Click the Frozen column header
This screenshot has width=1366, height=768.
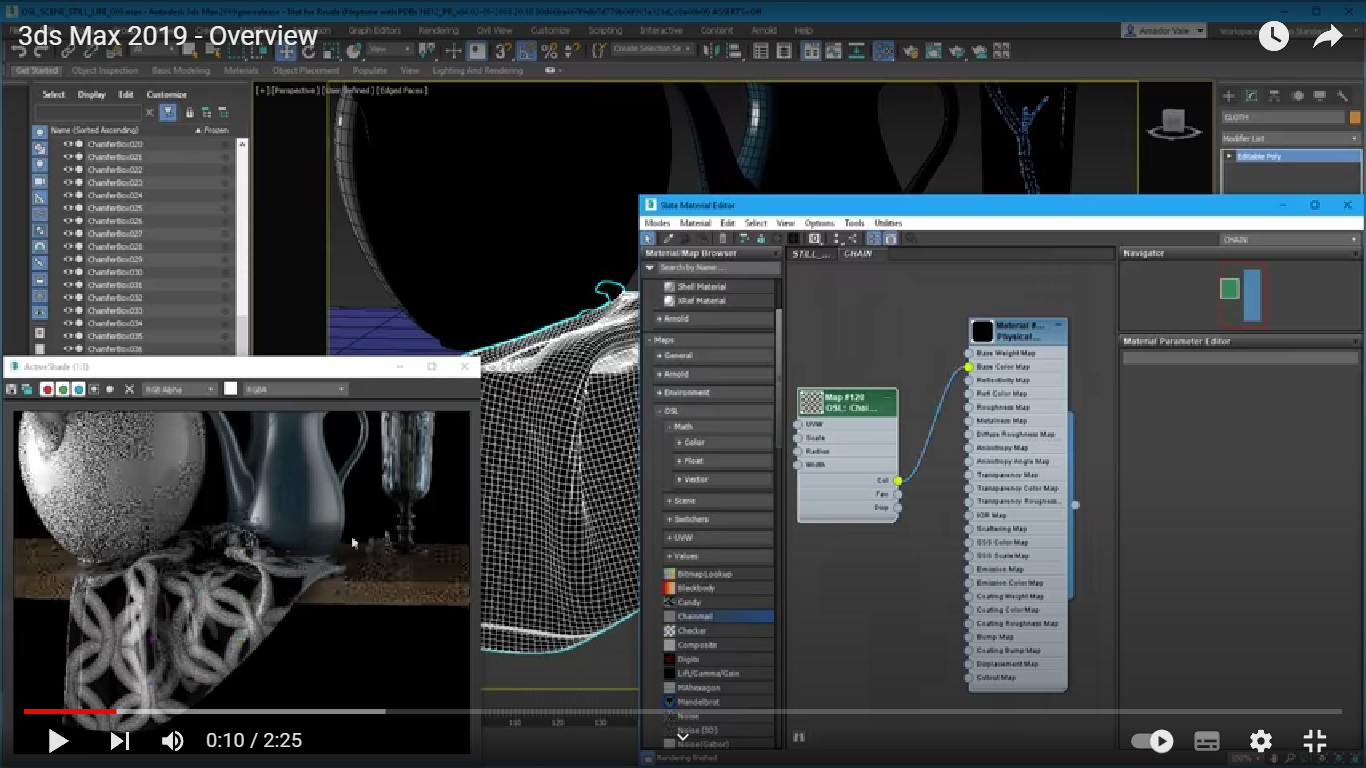[216, 130]
